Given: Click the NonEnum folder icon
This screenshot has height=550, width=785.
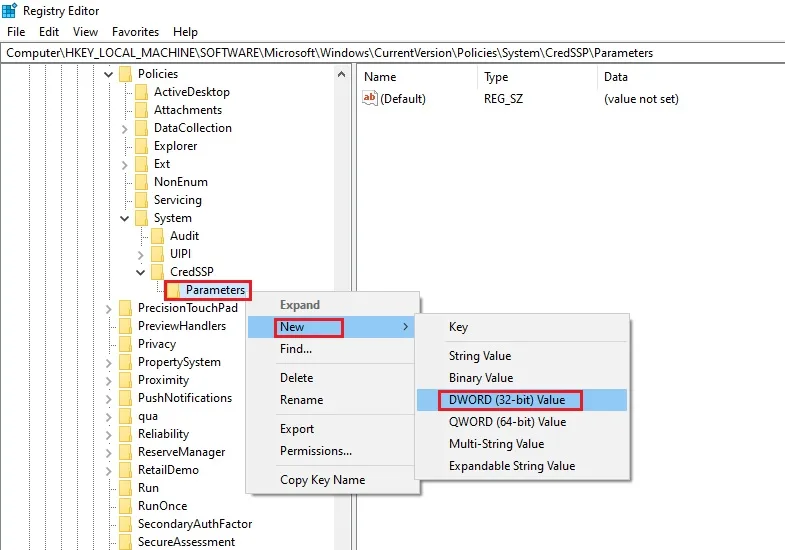Looking at the screenshot, I should (x=142, y=182).
